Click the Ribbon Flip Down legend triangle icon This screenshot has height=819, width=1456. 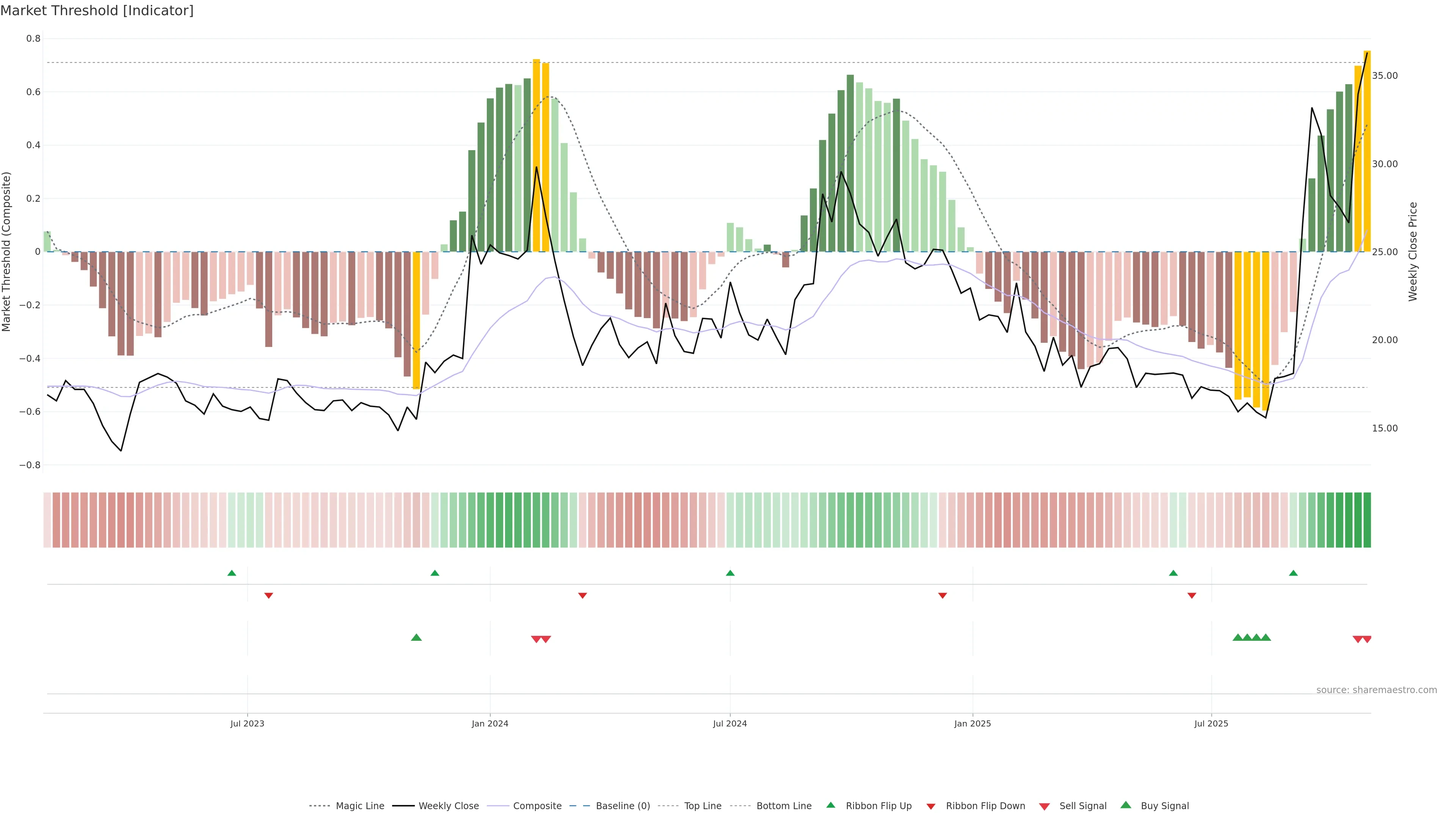(931, 806)
